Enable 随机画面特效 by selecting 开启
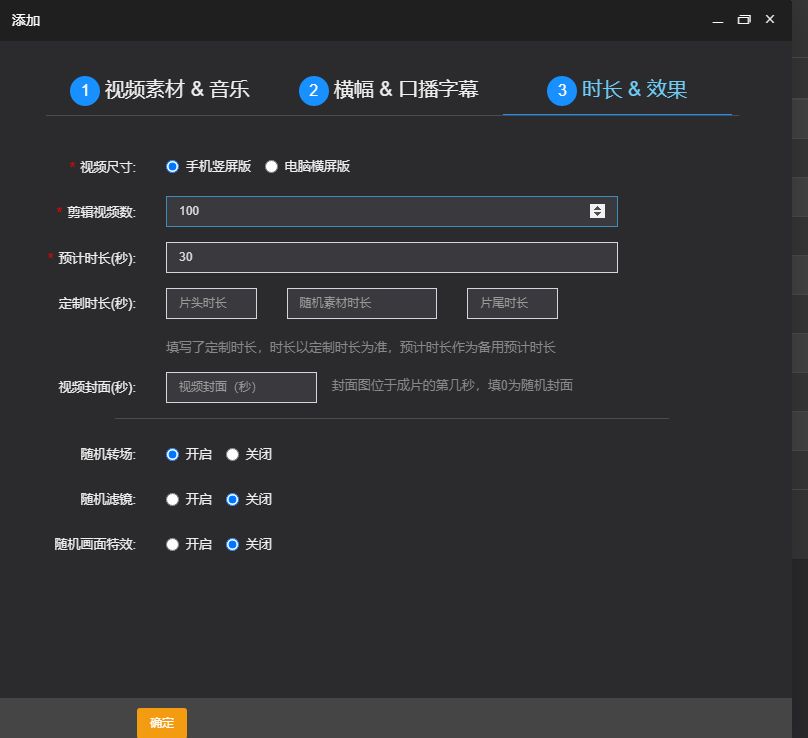The width and height of the screenshot is (808, 738). [x=171, y=544]
